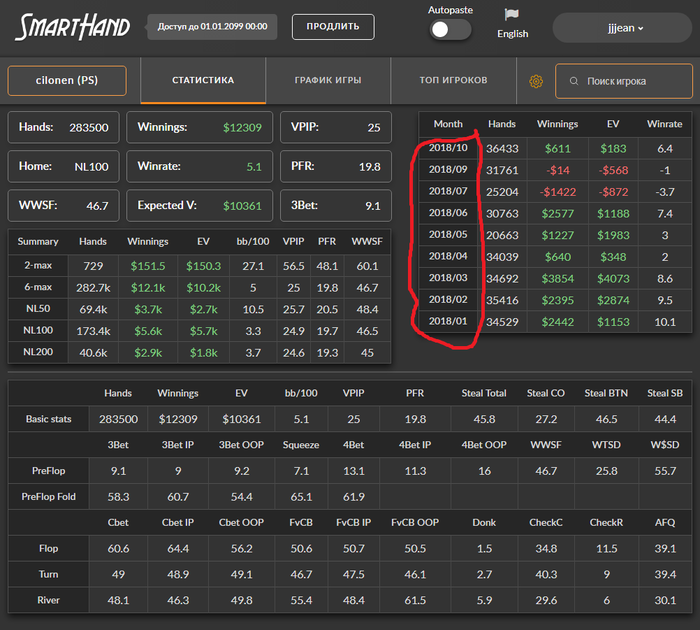Open settings via the gear icon

tap(535, 81)
